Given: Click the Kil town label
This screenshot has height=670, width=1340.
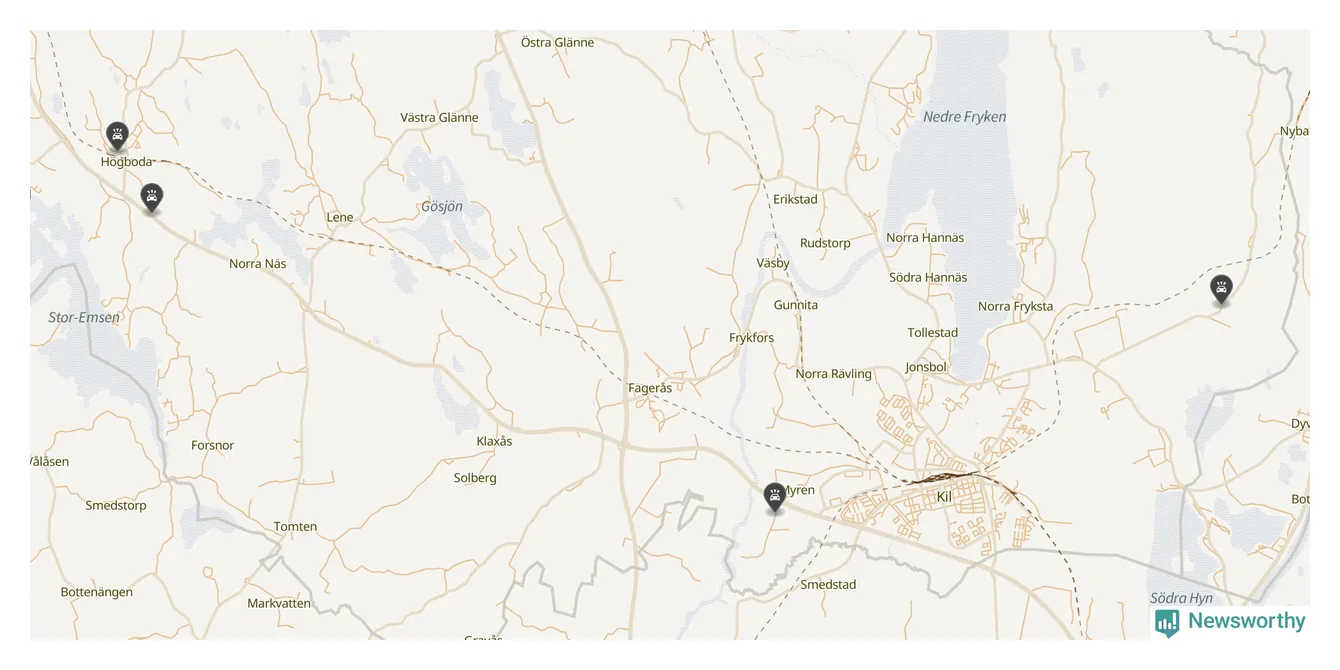Looking at the screenshot, I should click(945, 497).
